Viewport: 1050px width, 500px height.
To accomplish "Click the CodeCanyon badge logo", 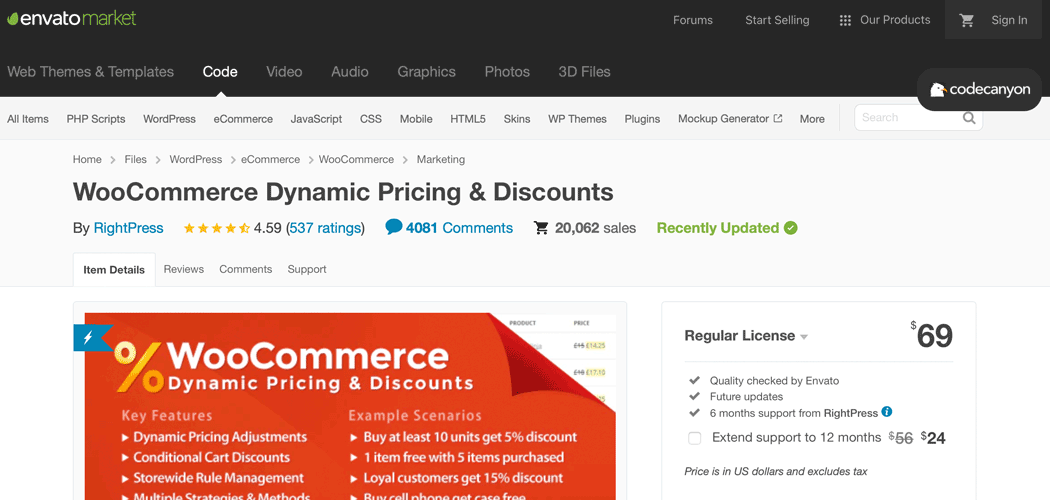I will coord(979,90).
